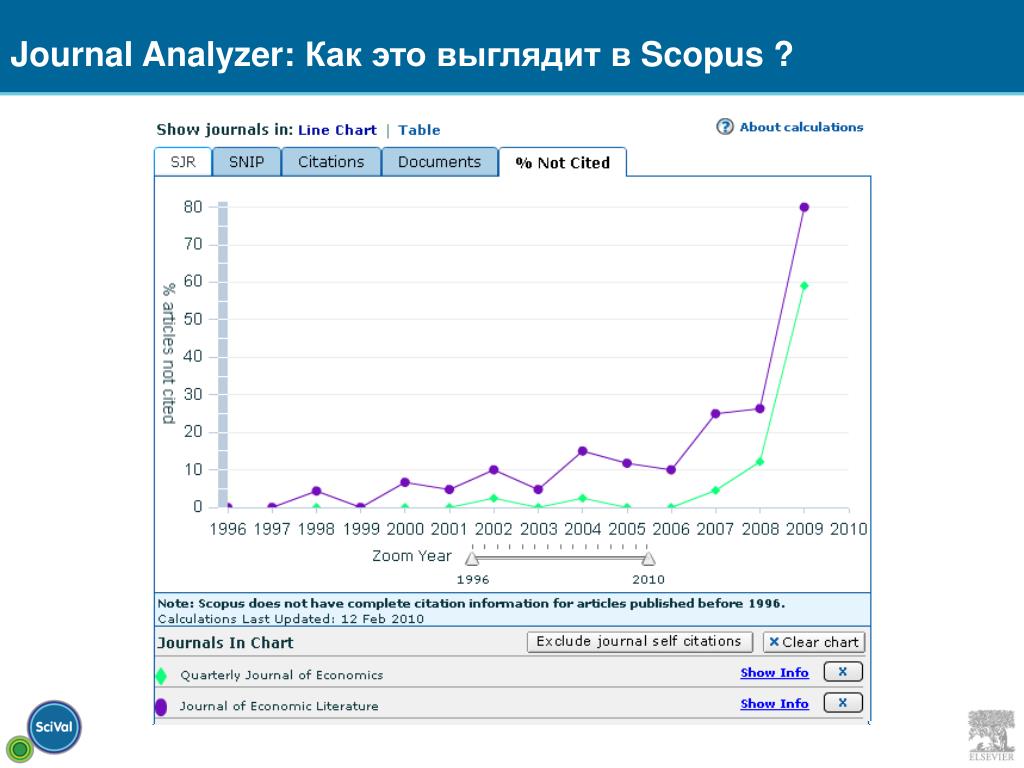Screen dimensions: 1024x768
Task: Click the Journal of Economic Literature name
Action: pos(279,706)
